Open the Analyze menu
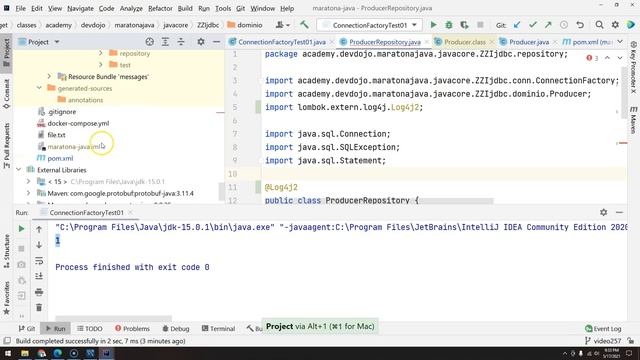 coord(131,8)
